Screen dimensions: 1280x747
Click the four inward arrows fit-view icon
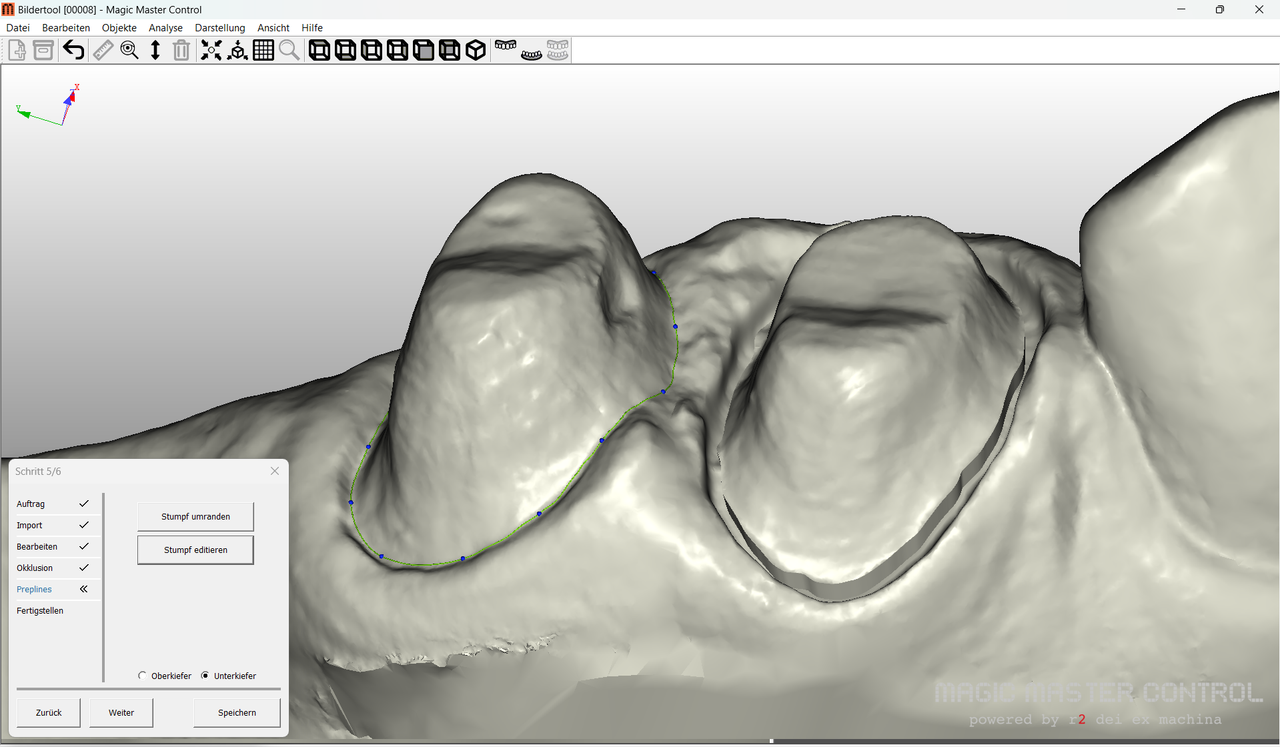(211, 50)
